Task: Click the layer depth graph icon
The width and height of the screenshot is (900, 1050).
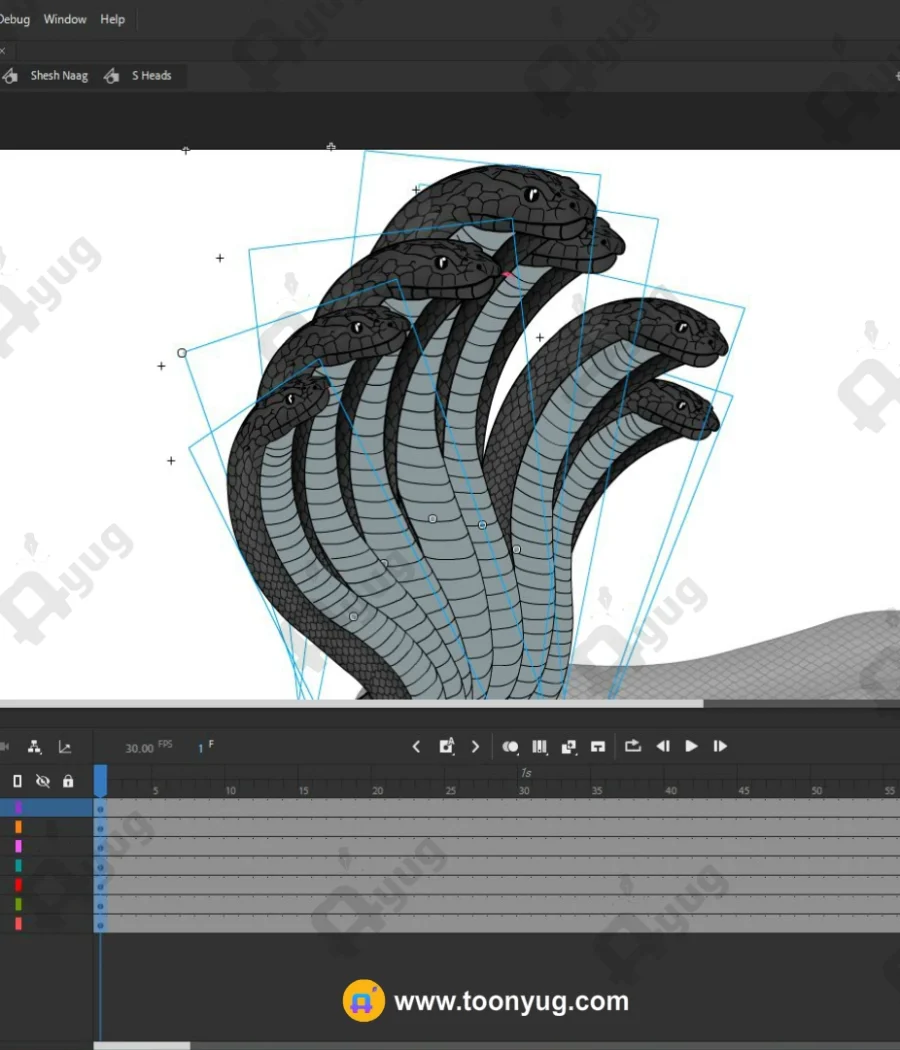Action: tap(65, 747)
